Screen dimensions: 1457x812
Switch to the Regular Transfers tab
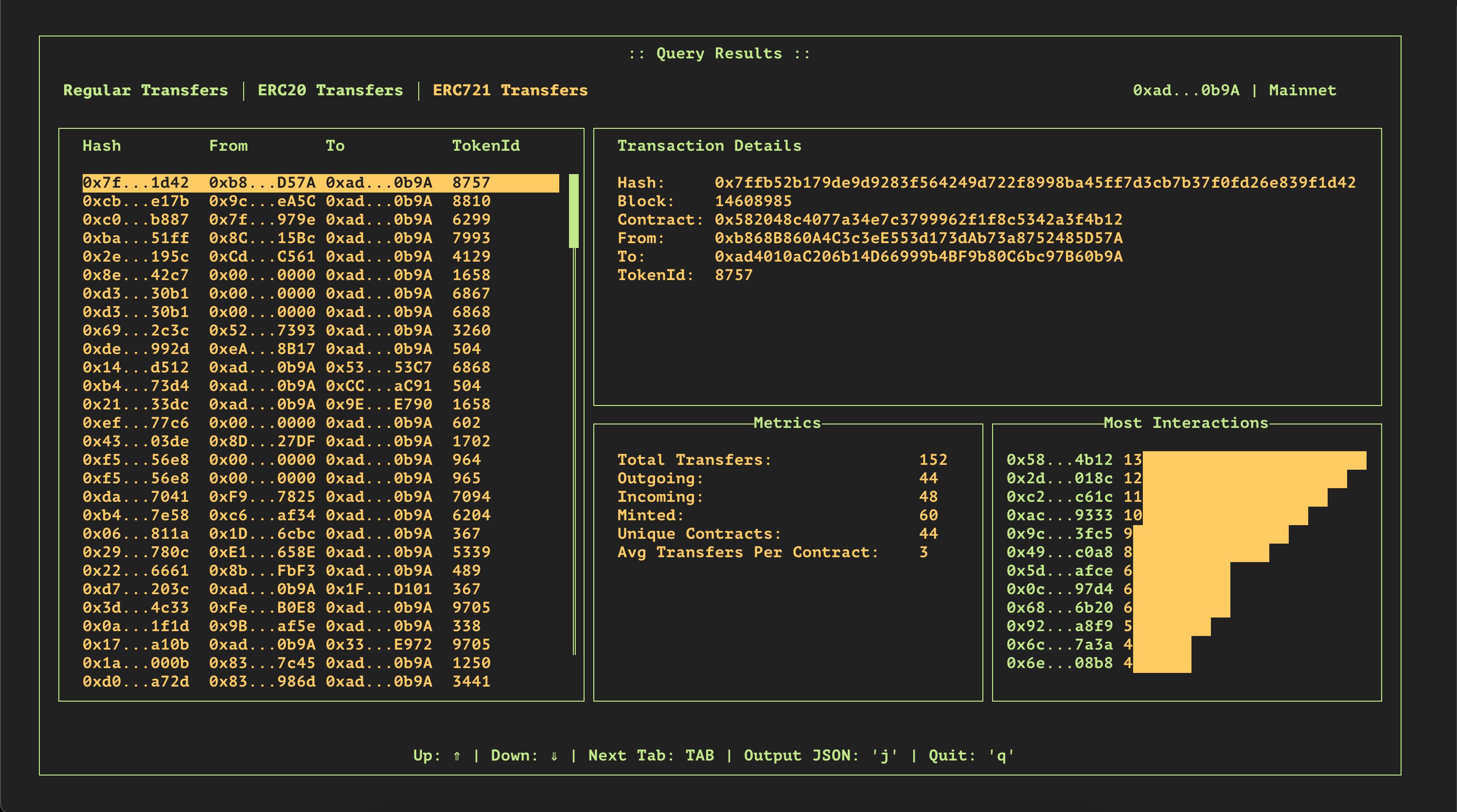pos(145,90)
